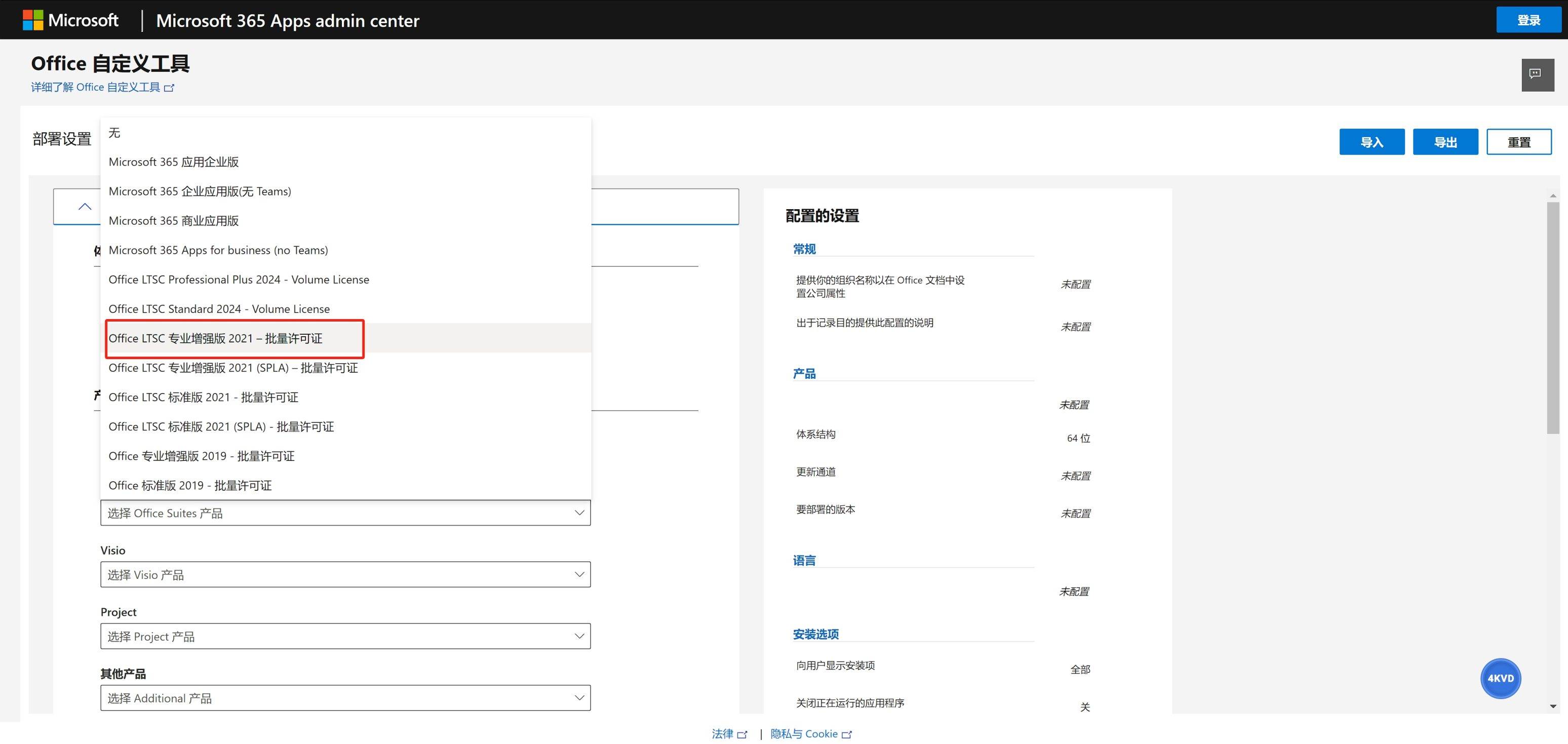This screenshot has height=744, width=1568.
Task: Click the 导出 button
Action: 1445,142
